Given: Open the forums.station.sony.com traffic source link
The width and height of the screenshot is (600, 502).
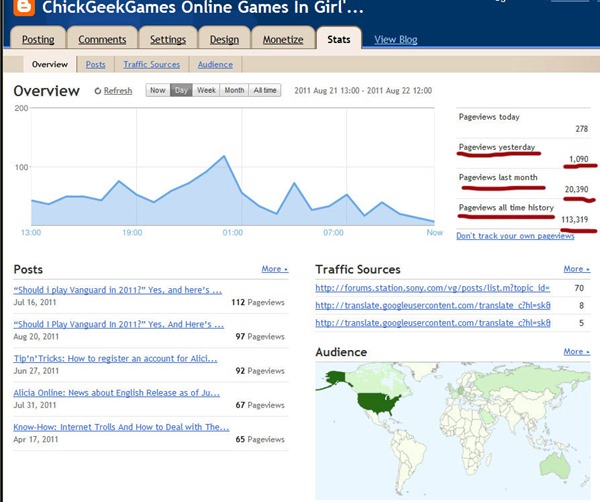Looking at the screenshot, I should 432,288.
